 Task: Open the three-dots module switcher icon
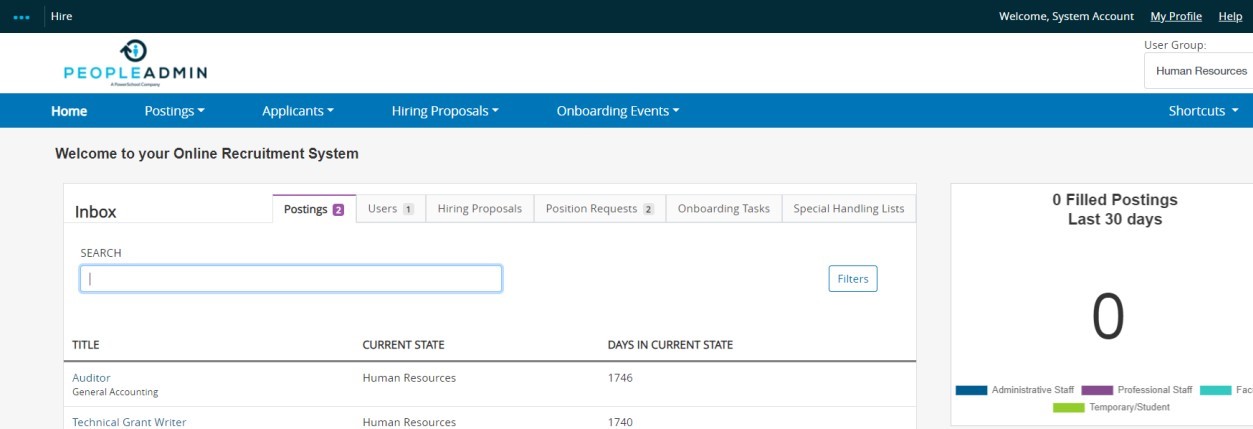click(x=21, y=17)
